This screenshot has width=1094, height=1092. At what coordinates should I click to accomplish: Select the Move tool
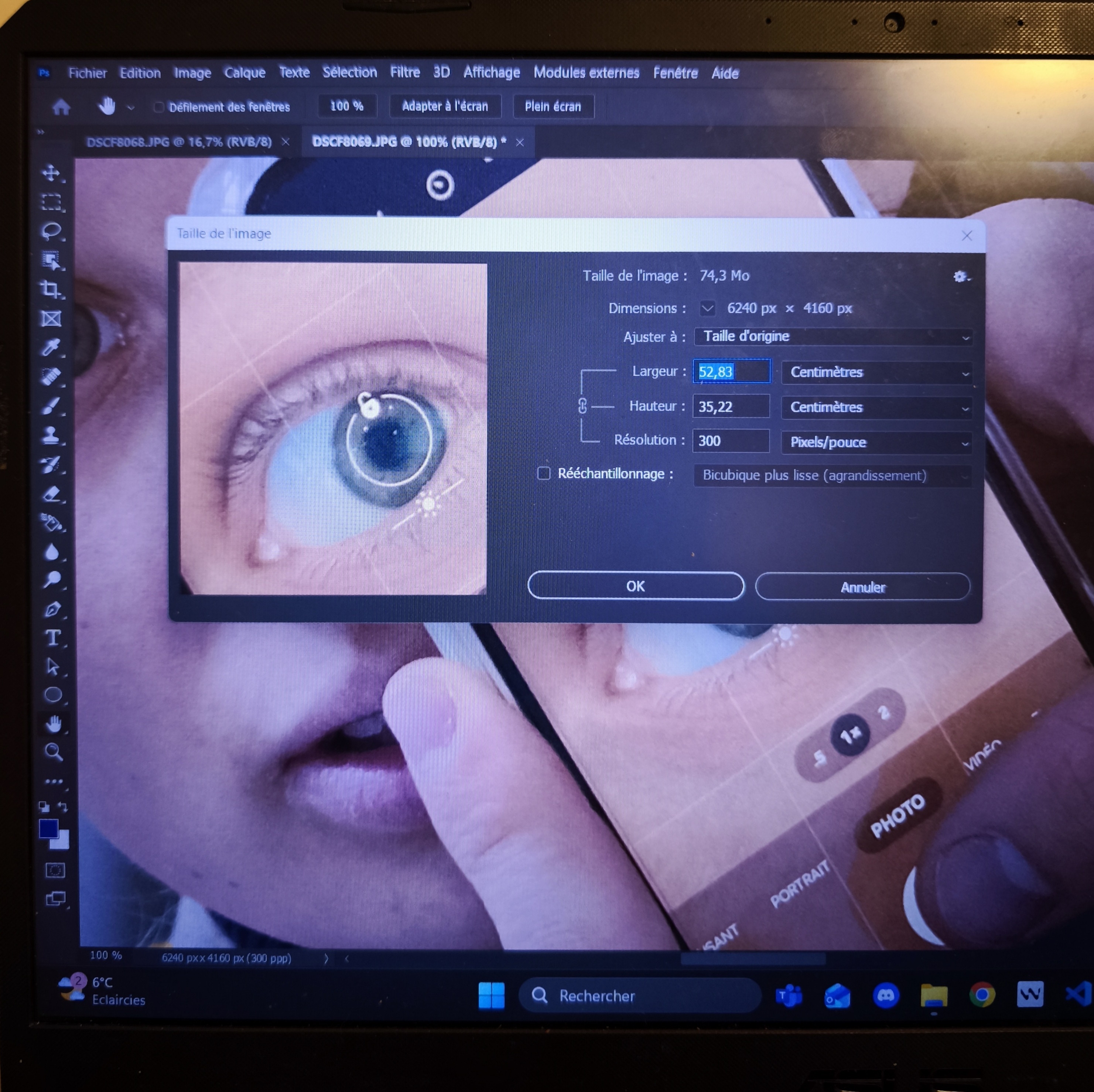[x=52, y=173]
